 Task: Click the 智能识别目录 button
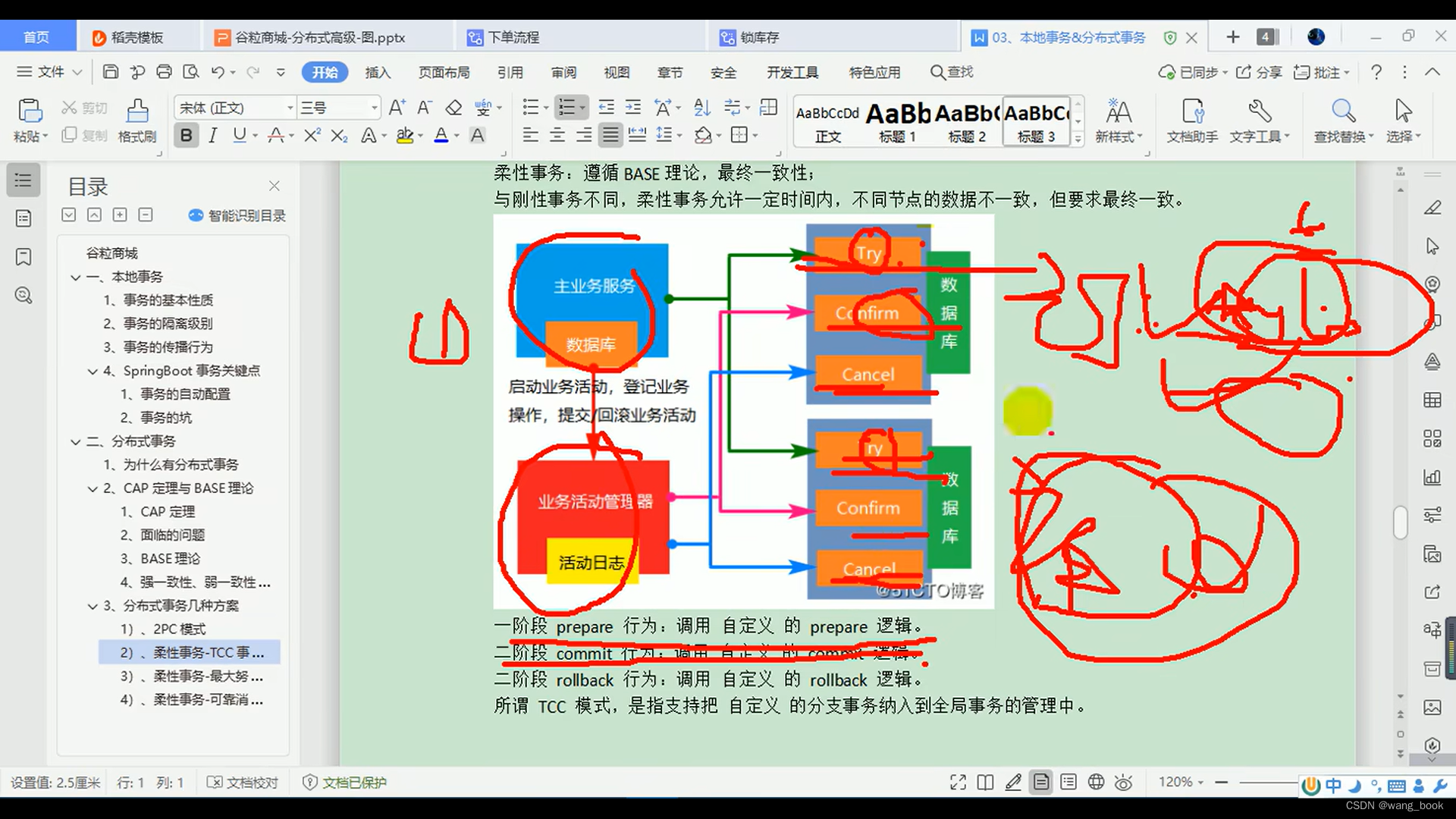pyautogui.click(x=237, y=215)
